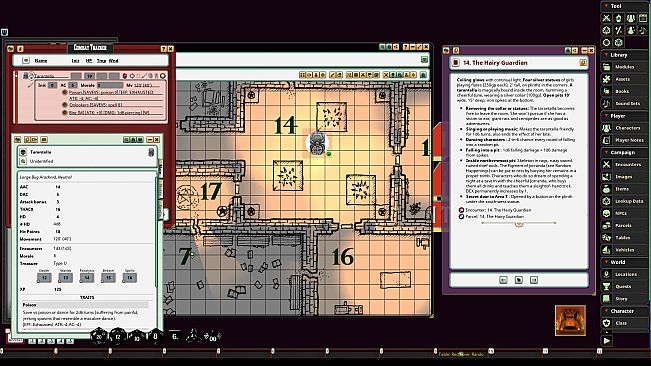Roll the Wands save box value 13
The width and height of the screenshot is (651, 366).
(x=66, y=278)
